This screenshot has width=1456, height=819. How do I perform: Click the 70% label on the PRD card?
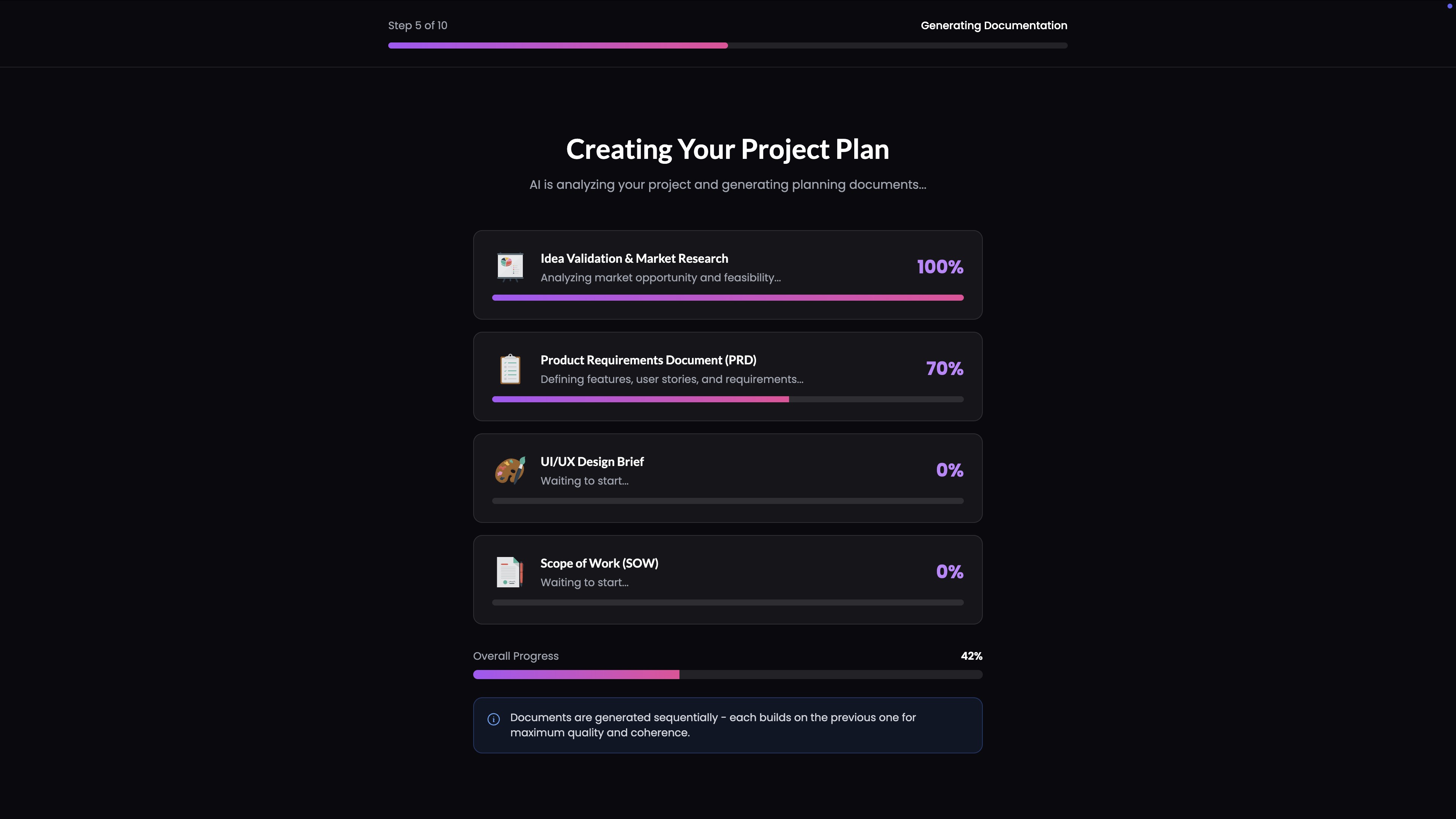tap(945, 369)
